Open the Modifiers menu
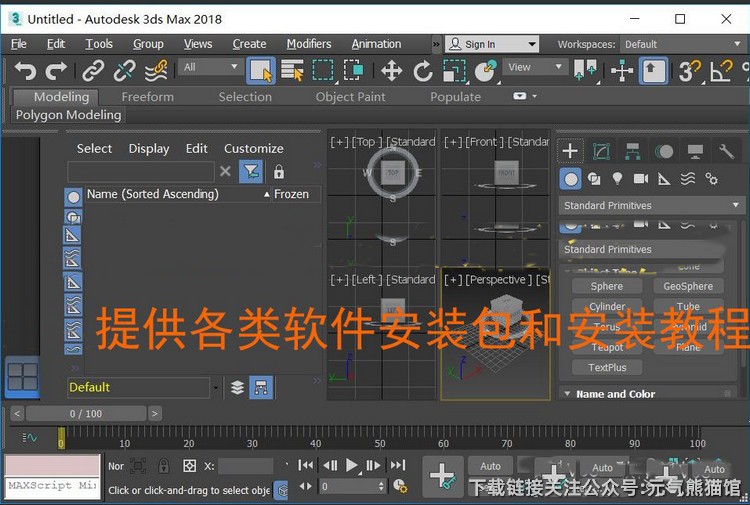This screenshot has width=750, height=505. 308,44
